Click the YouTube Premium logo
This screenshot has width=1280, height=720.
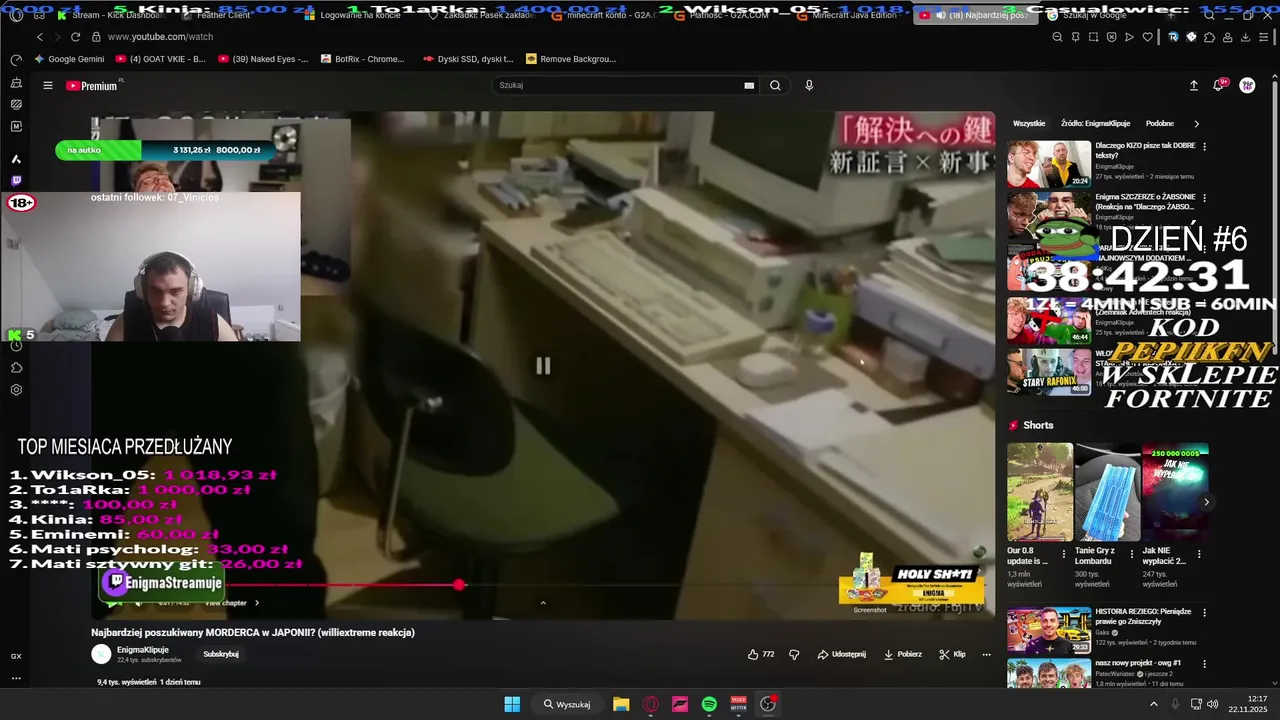[93, 86]
